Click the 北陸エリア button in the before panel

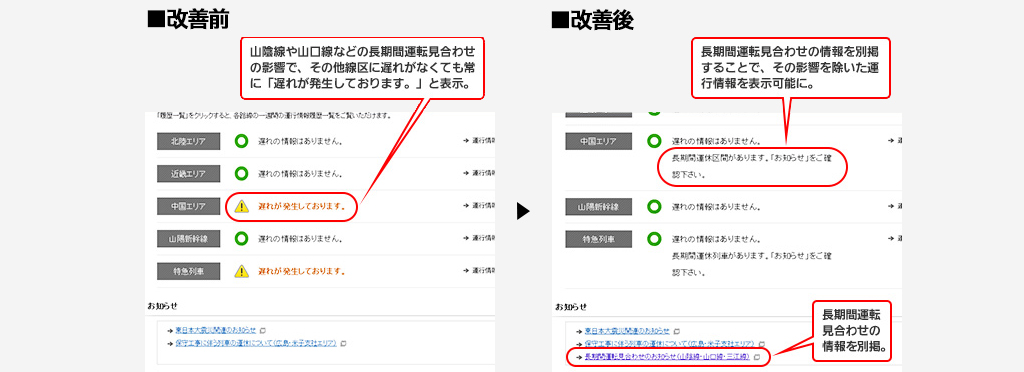tap(188, 141)
